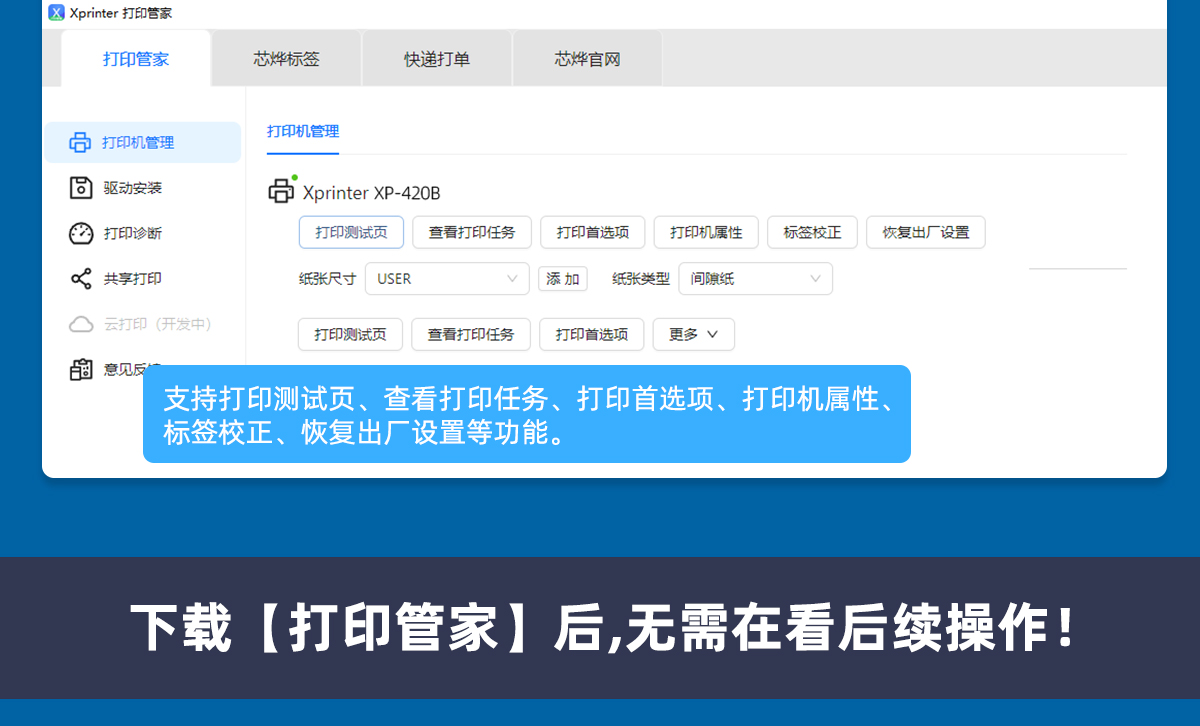Click 打印首选项 next to the 更多 dropdown

point(592,334)
